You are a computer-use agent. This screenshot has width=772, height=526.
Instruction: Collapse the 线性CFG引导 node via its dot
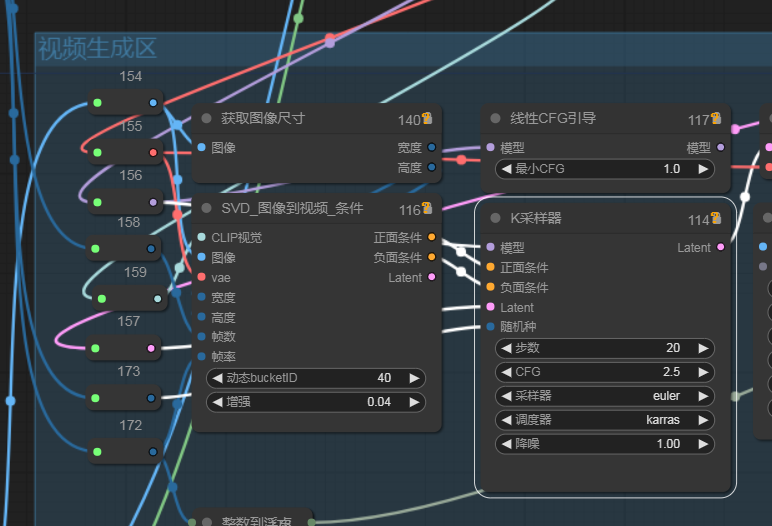(x=495, y=118)
